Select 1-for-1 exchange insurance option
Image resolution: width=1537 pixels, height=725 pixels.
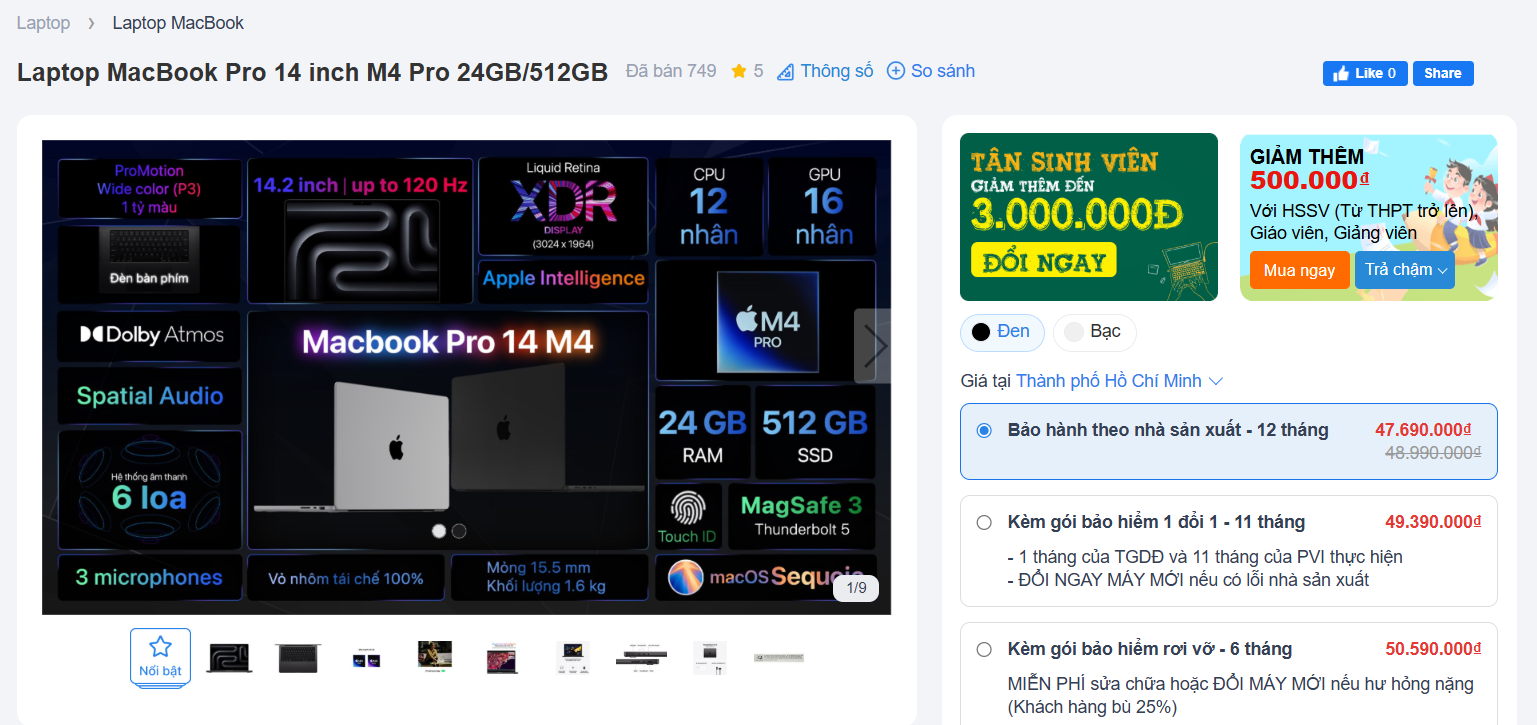point(984,522)
